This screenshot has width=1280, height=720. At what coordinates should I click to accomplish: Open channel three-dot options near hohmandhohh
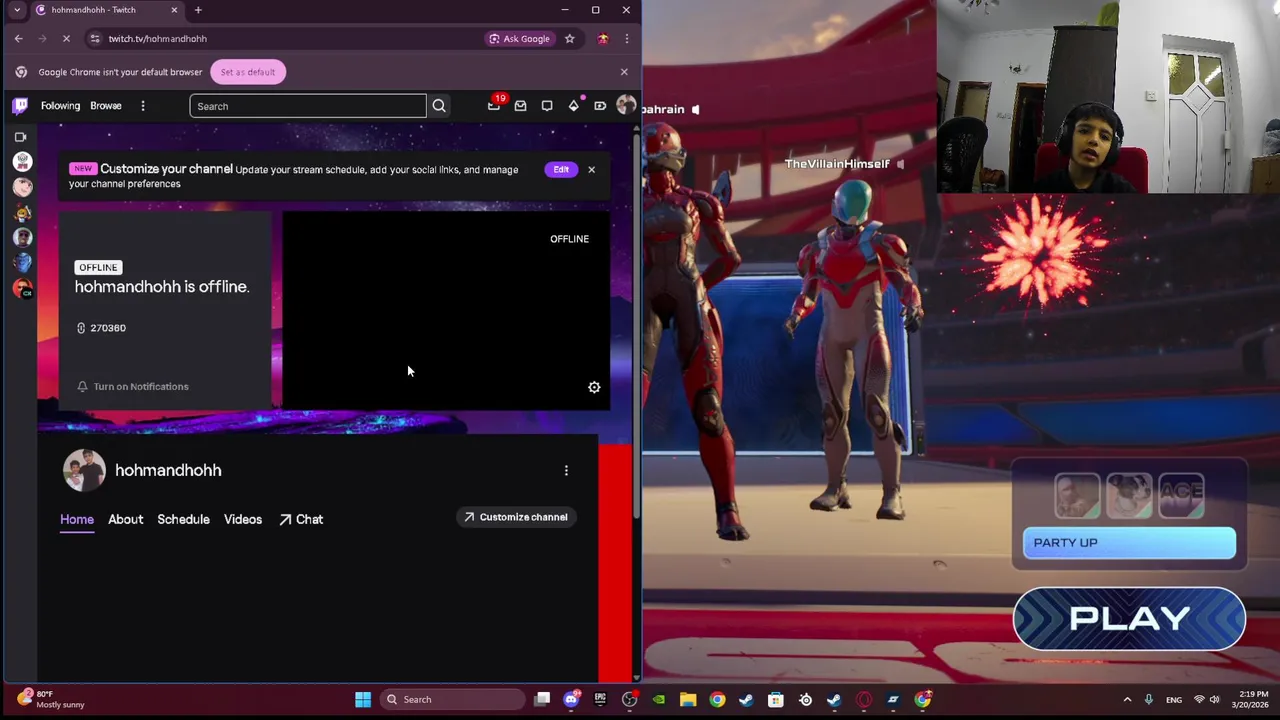point(566,470)
